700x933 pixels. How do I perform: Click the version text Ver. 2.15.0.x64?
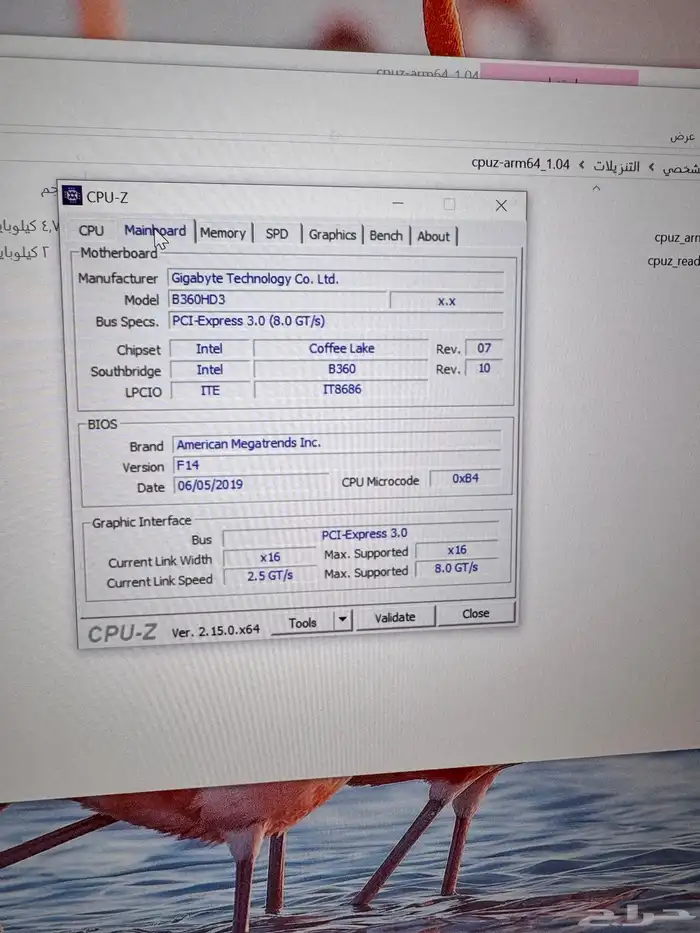pyautogui.click(x=215, y=631)
